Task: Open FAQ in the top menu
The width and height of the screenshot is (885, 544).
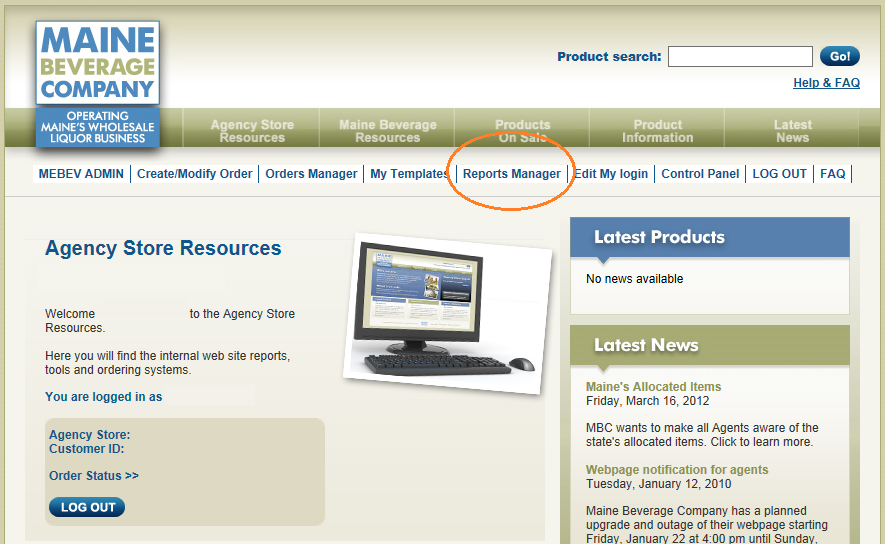Action: [833, 174]
